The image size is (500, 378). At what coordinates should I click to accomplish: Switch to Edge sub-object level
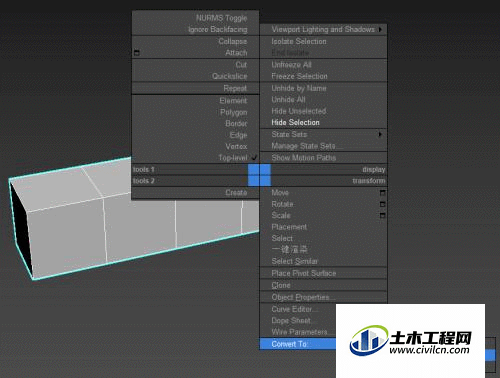pos(238,135)
